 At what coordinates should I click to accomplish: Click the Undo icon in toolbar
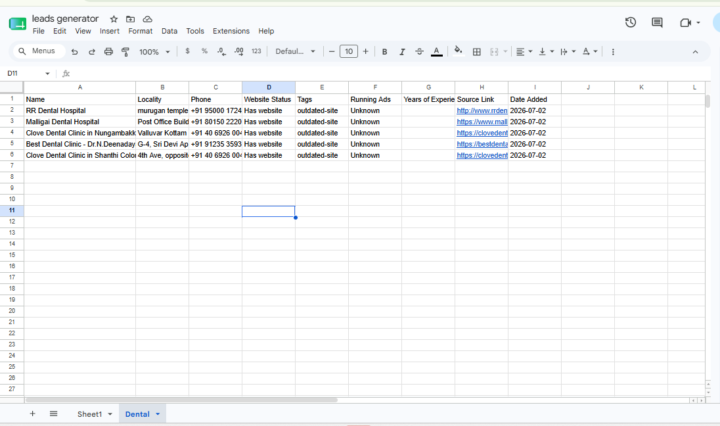pyautogui.click(x=74, y=52)
